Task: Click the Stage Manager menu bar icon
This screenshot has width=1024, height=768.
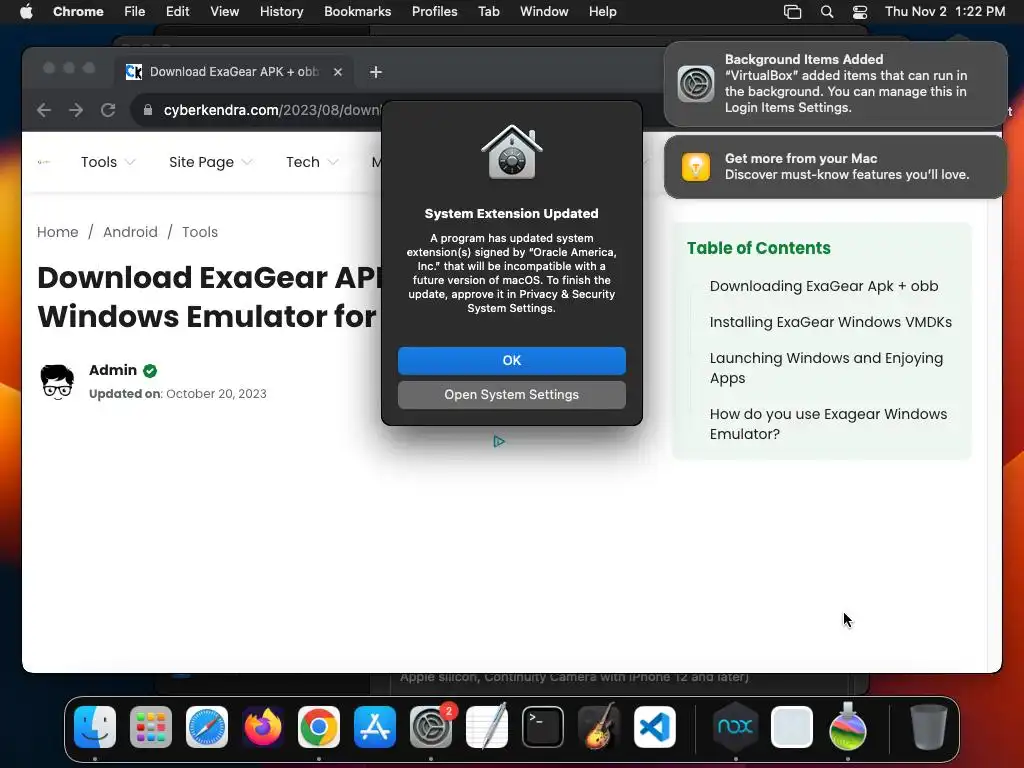Action: (792, 12)
